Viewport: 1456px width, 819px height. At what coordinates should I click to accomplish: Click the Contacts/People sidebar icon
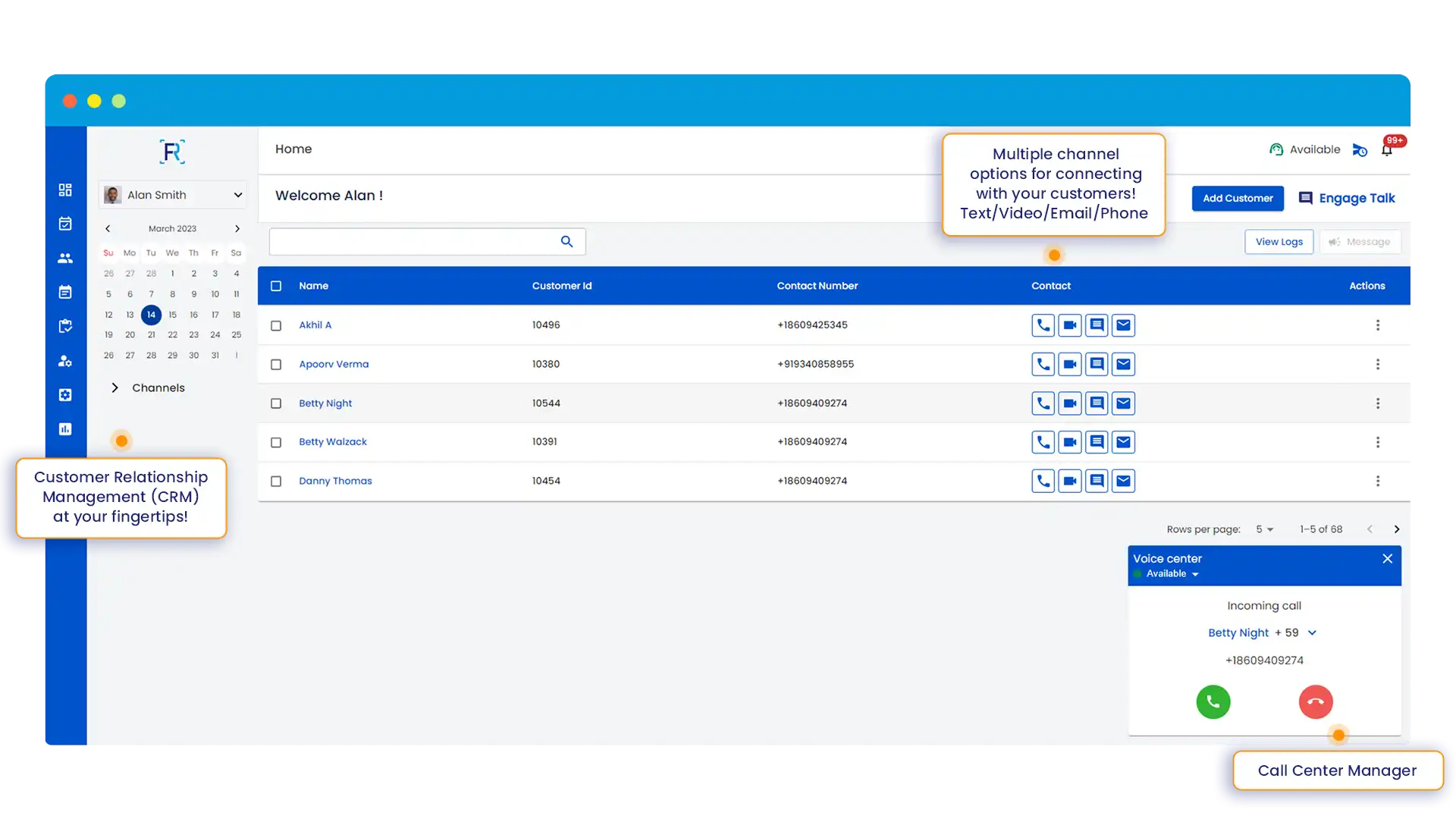pyautogui.click(x=65, y=257)
